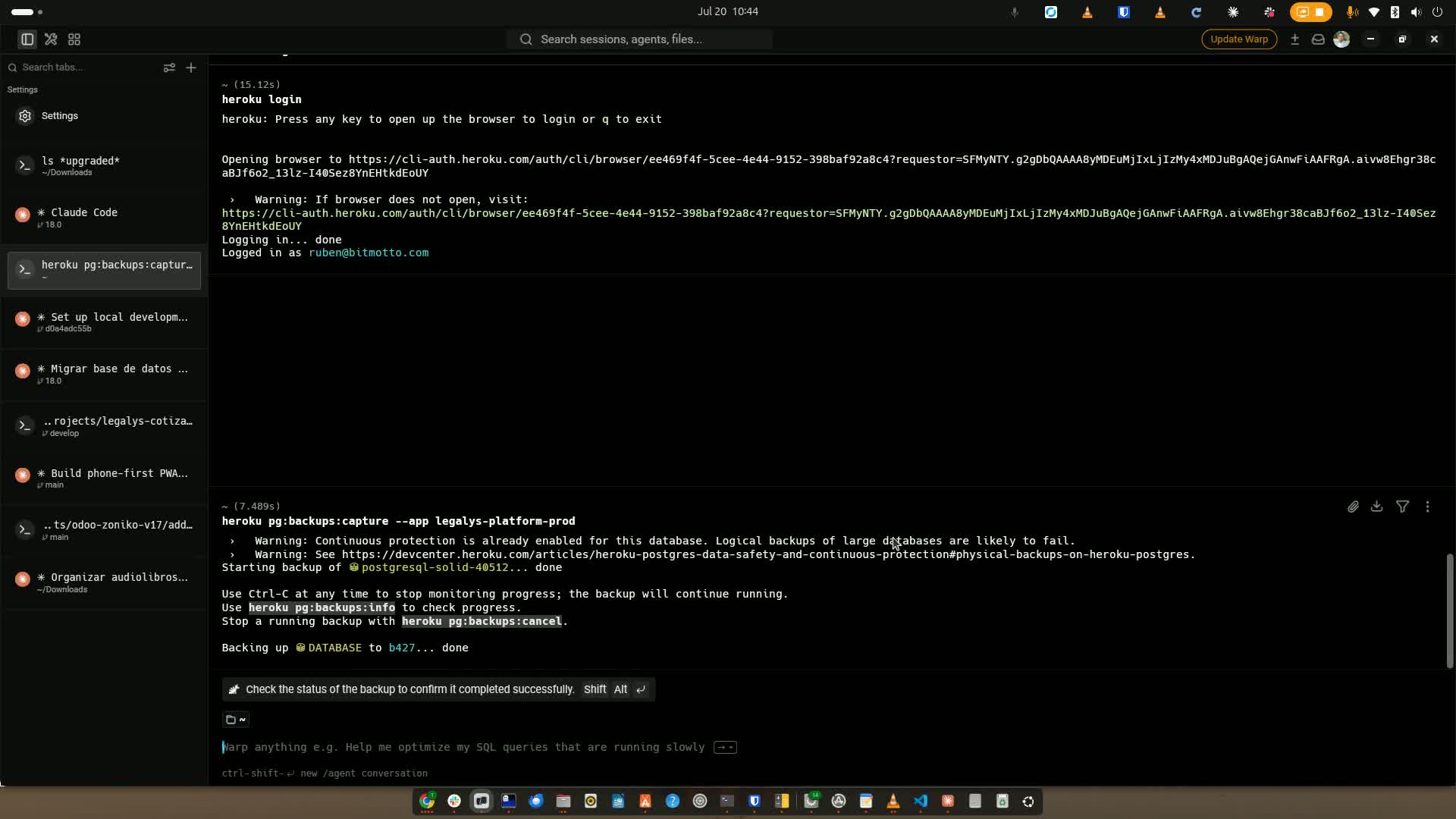Image resolution: width=1456 pixels, height=819 pixels.
Task: Open the tools icon beside the sidebar toggle
Action: coord(51,39)
